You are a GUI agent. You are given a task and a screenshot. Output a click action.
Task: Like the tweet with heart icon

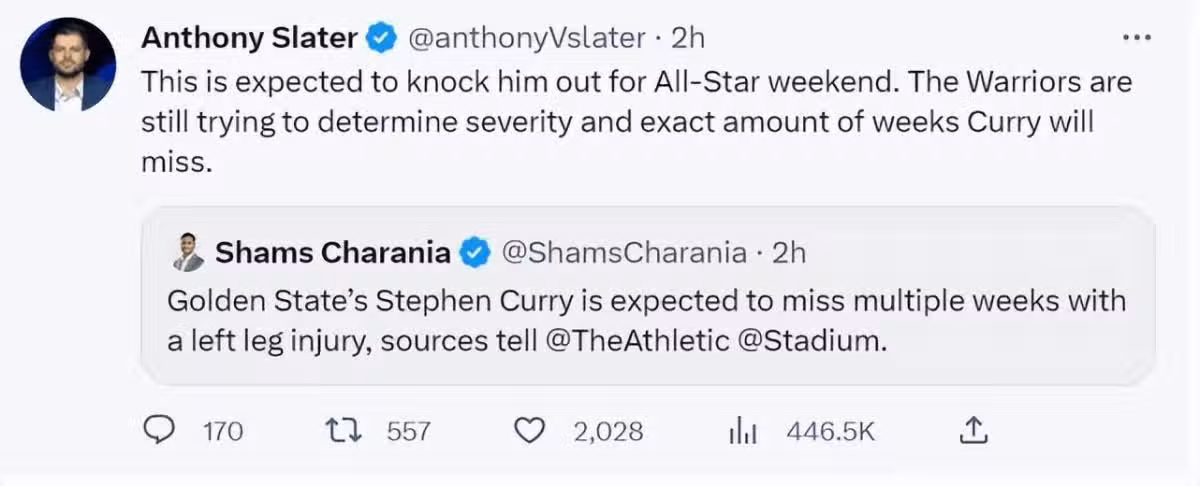pyautogui.click(x=527, y=431)
